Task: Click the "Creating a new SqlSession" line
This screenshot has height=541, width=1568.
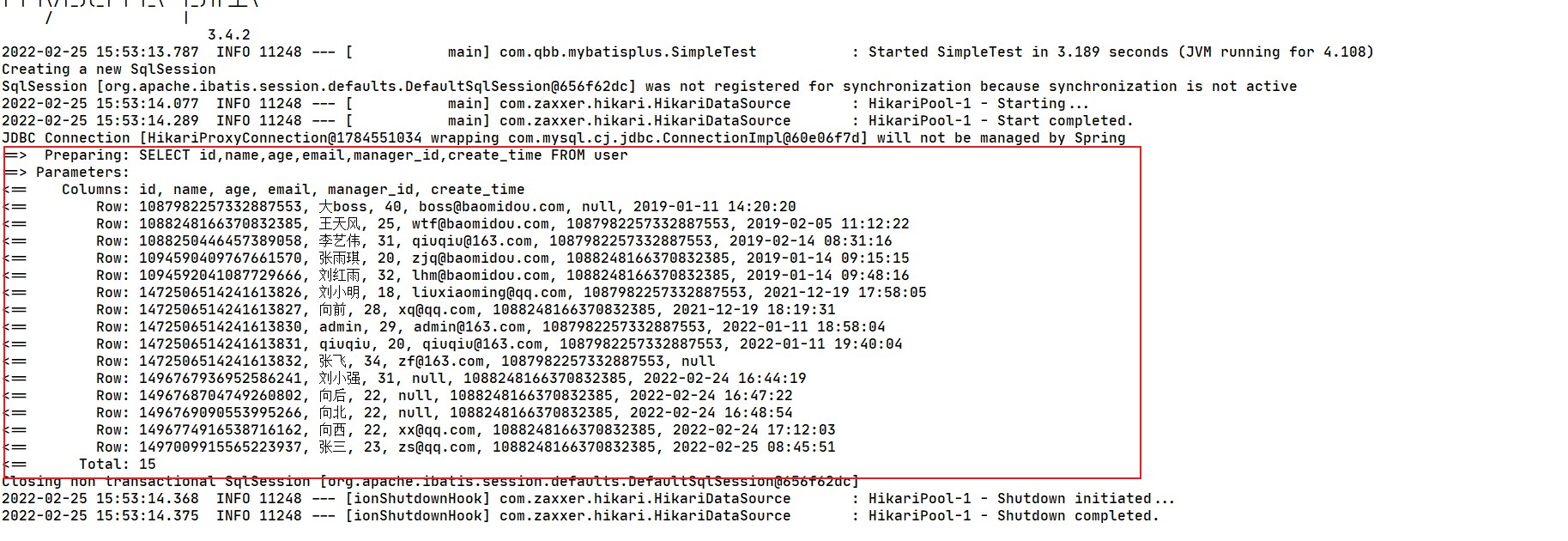Action: pos(108,70)
